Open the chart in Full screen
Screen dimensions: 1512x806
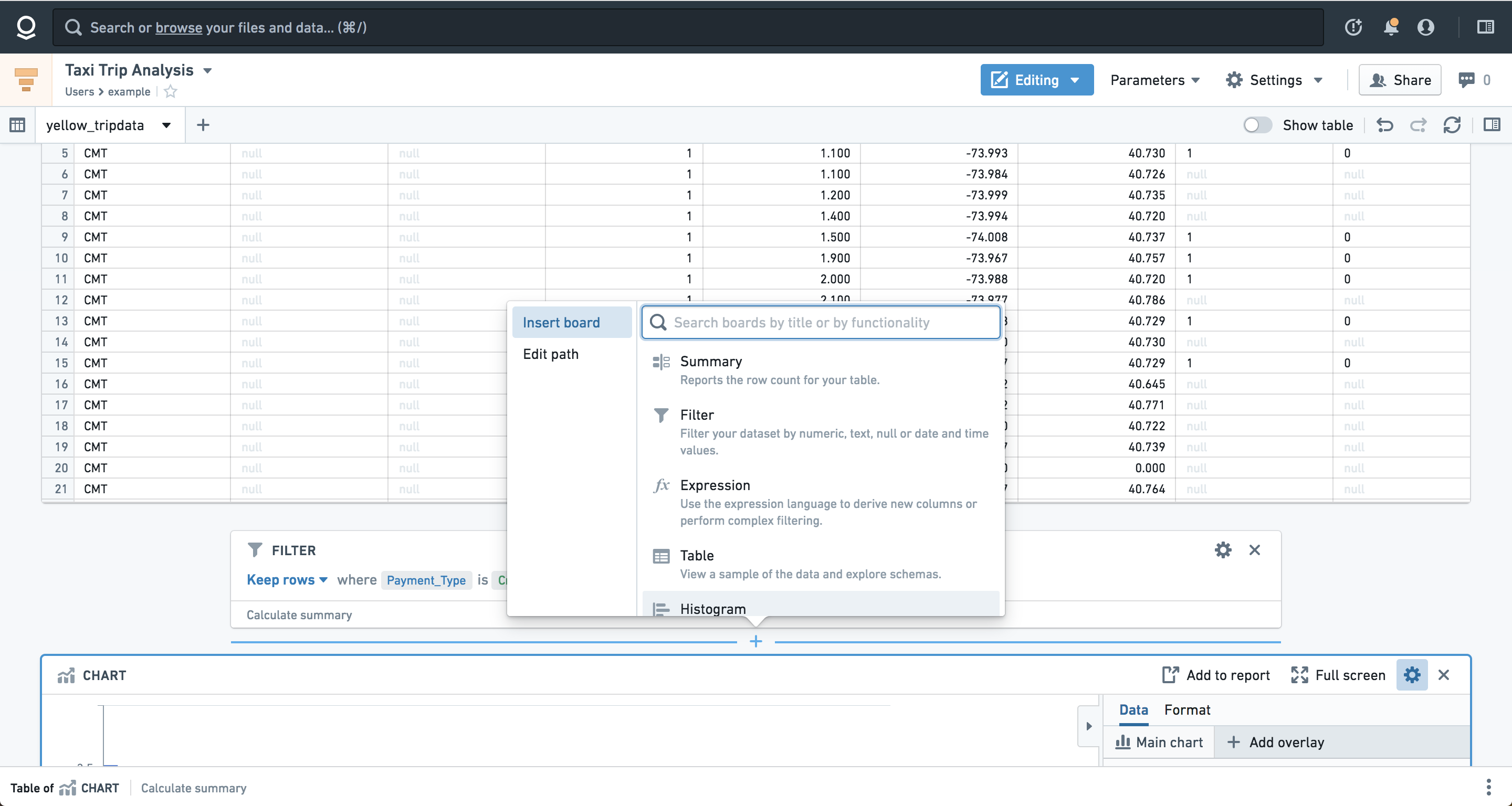(x=1338, y=675)
